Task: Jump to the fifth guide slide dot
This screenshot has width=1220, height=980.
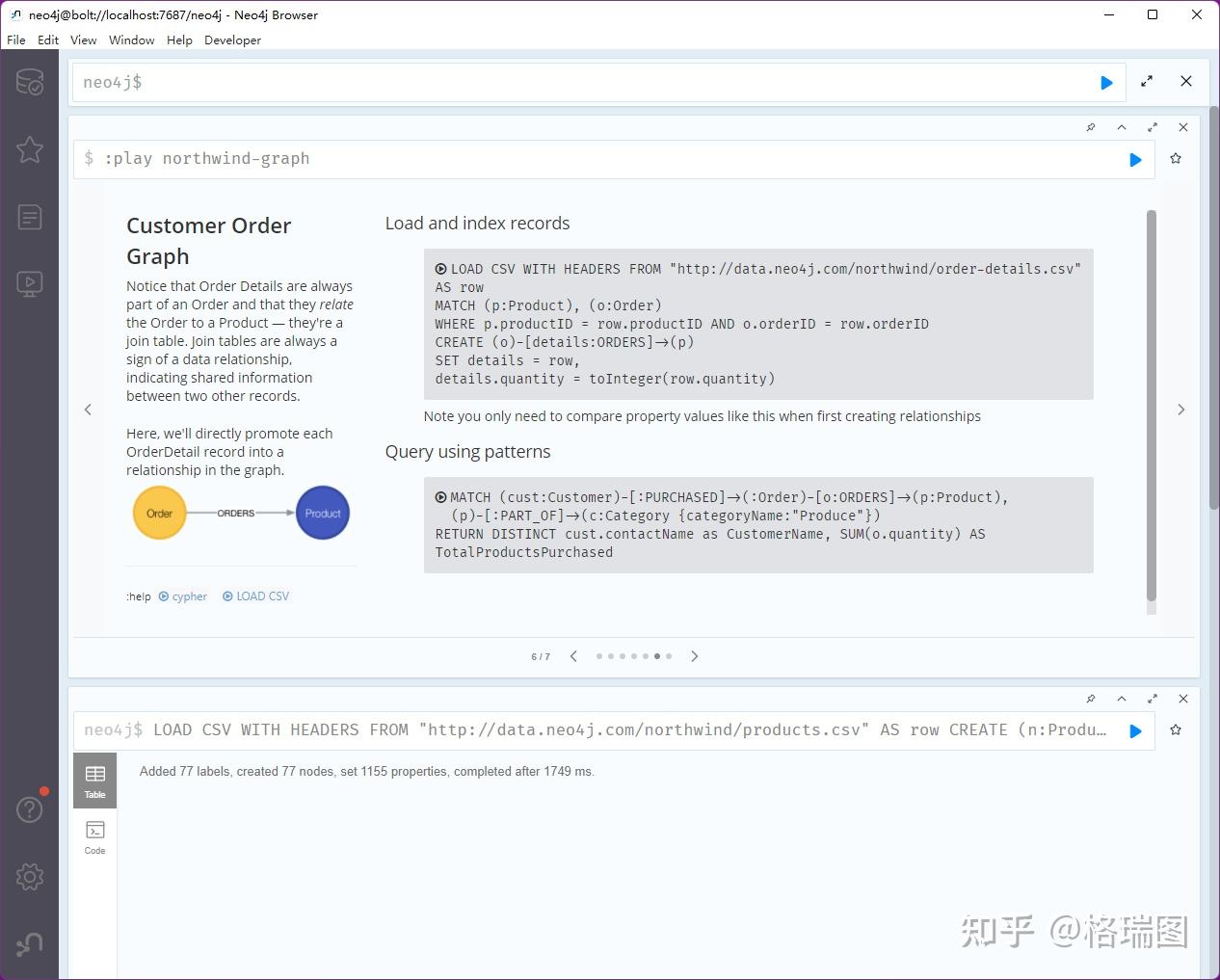Action: click(646, 656)
